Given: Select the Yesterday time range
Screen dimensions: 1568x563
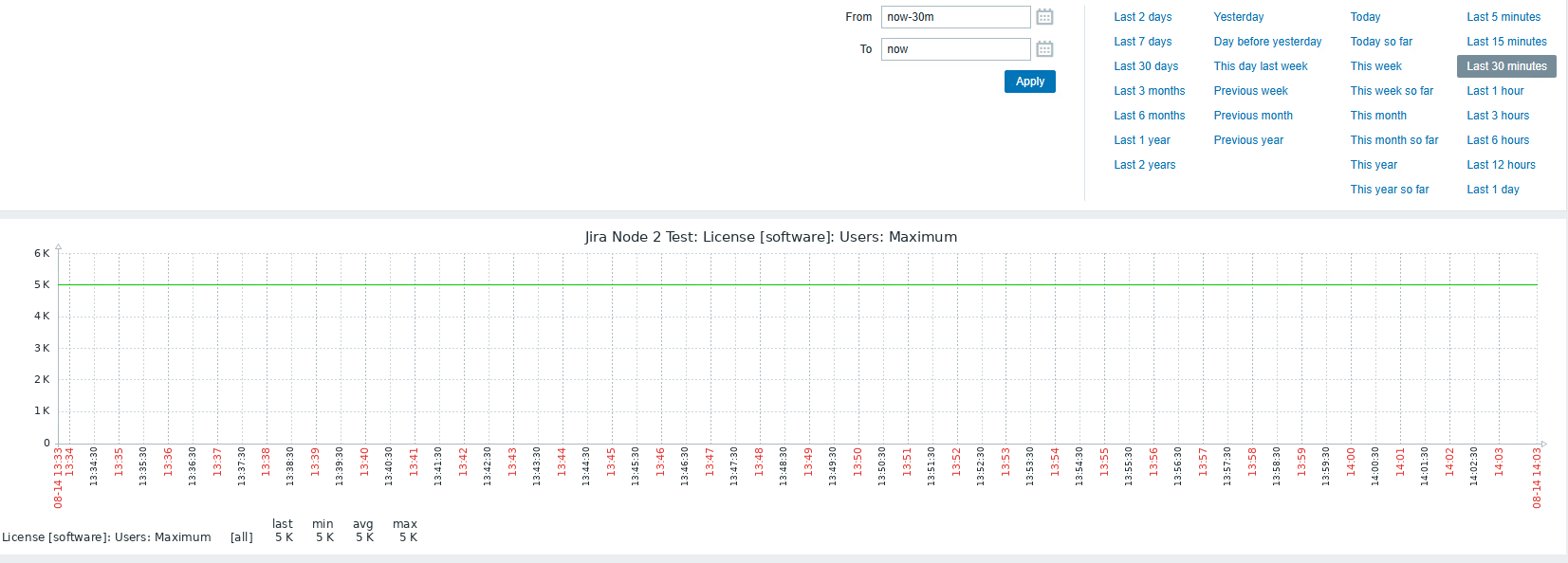Looking at the screenshot, I should coord(1238,17).
